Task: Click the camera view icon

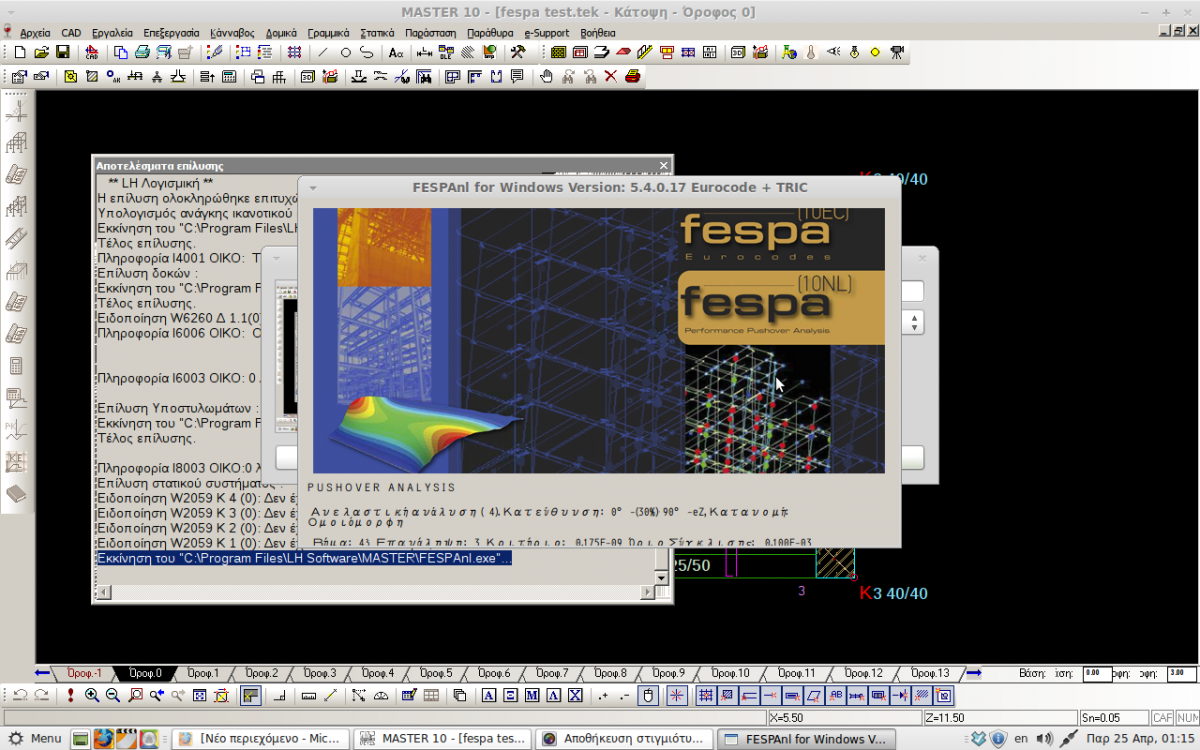Action: click(x=897, y=52)
